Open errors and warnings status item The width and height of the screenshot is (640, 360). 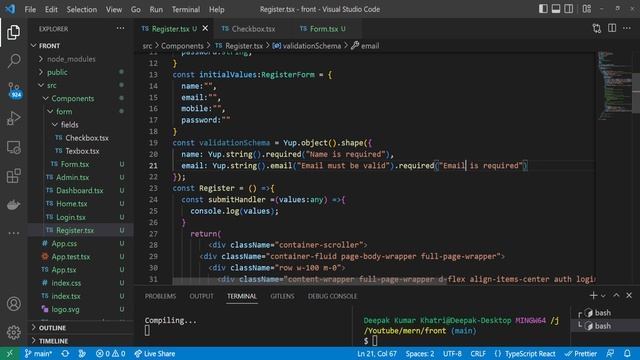coord(110,353)
